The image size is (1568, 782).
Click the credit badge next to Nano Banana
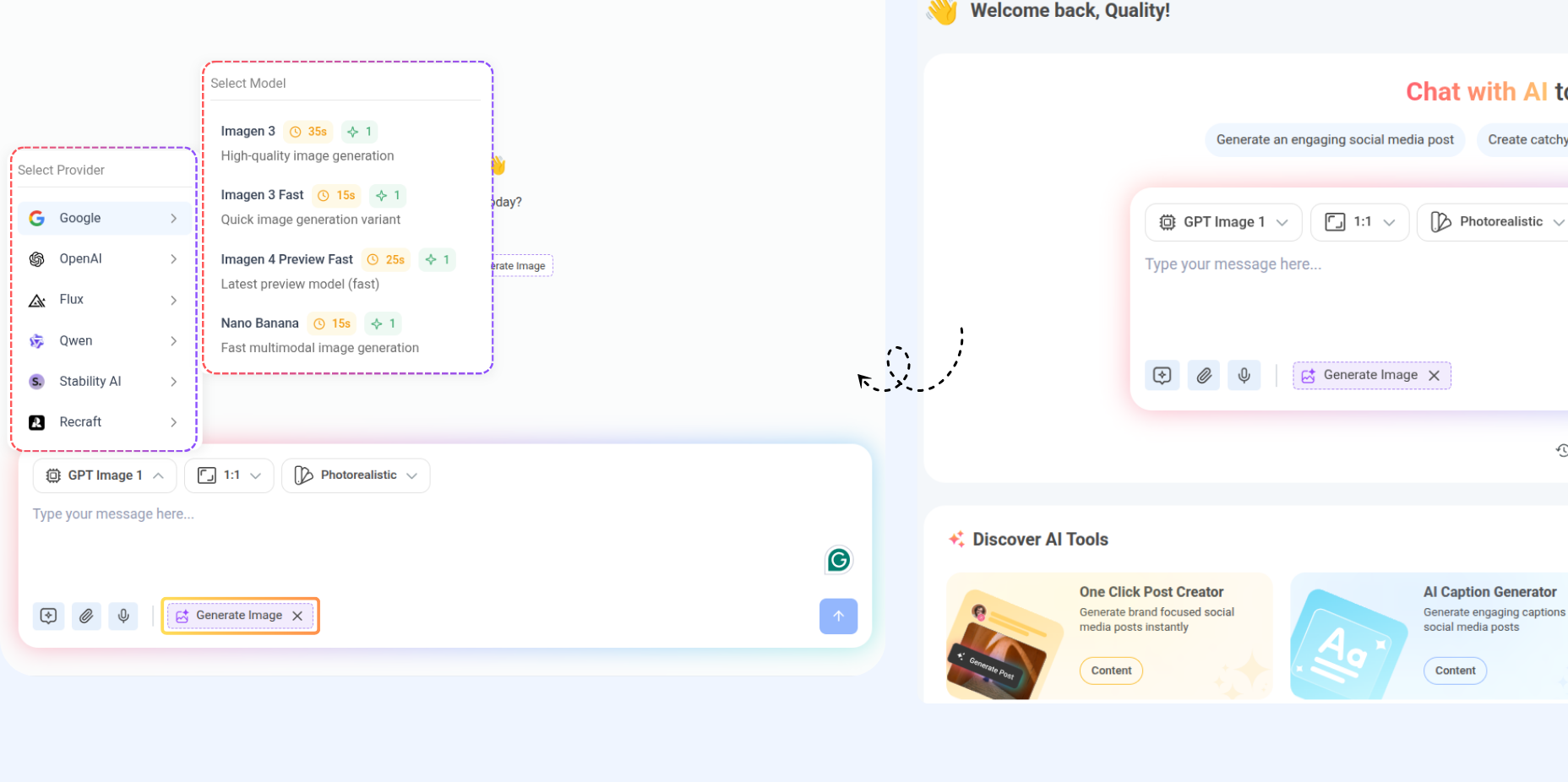click(383, 323)
